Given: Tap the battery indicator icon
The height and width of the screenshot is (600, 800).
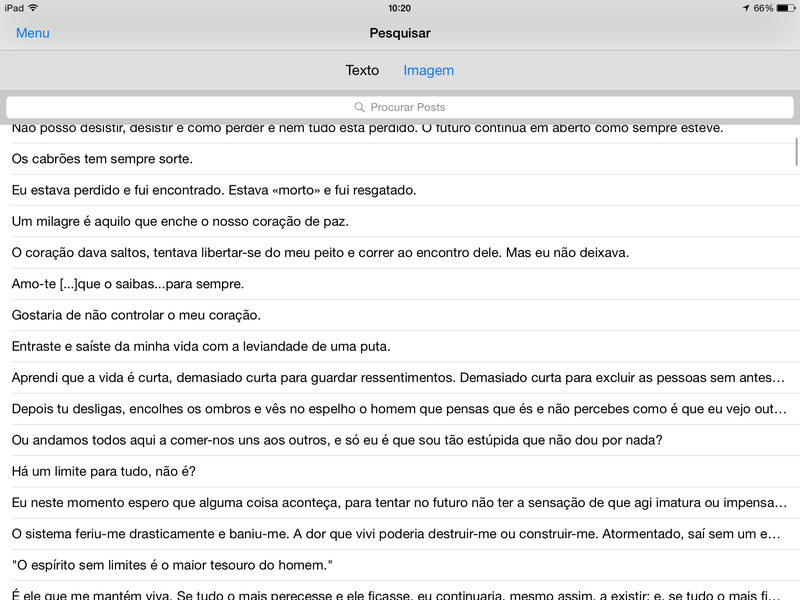Looking at the screenshot, I should point(786,8).
